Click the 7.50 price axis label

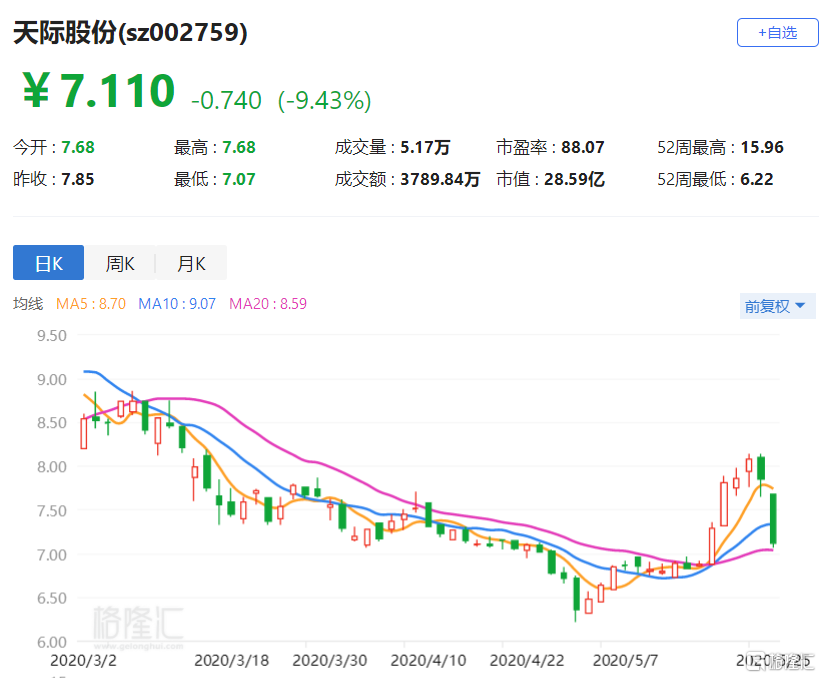click(52, 511)
